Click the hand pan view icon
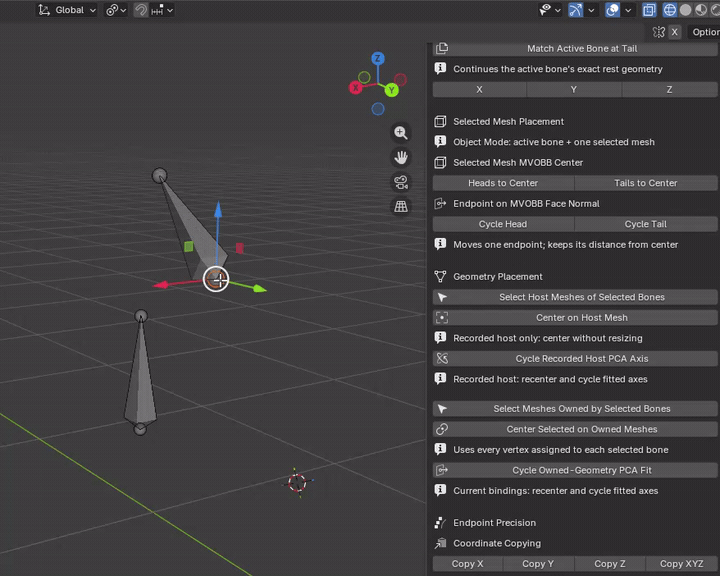The height and width of the screenshot is (576, 720). click(401, 158)
